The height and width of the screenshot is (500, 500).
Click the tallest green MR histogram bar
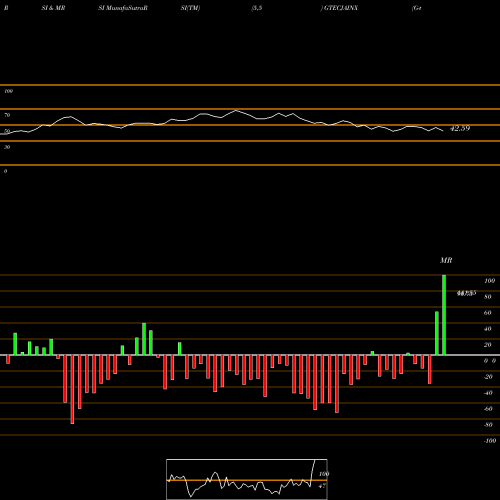(x=444, y=315)
